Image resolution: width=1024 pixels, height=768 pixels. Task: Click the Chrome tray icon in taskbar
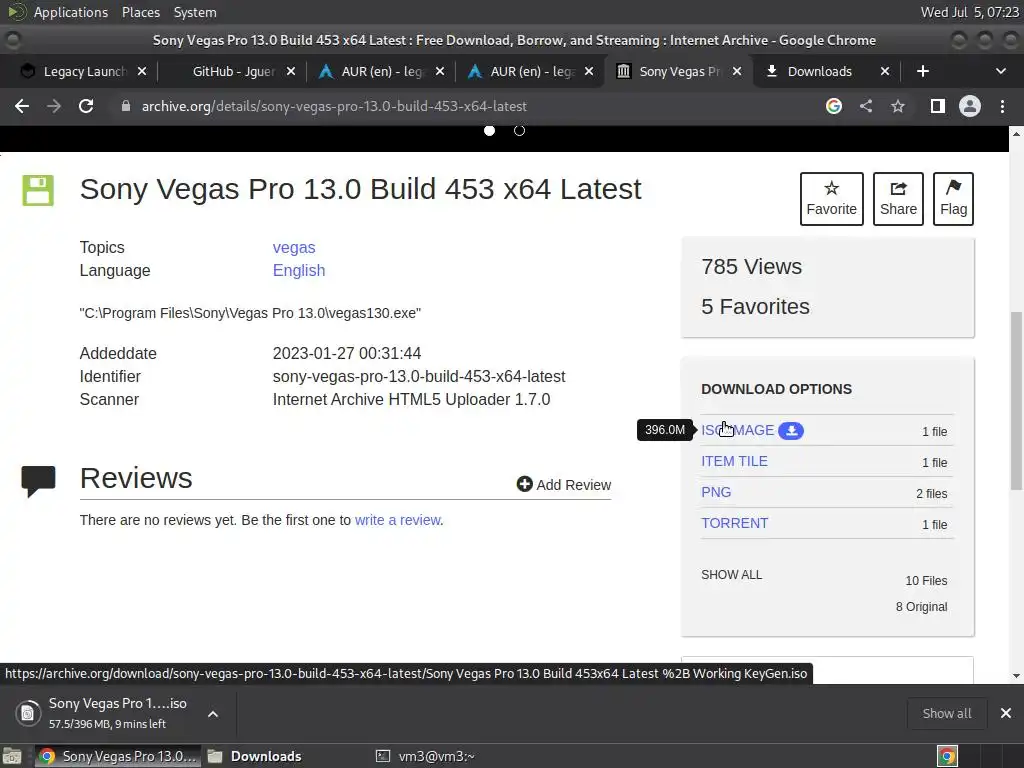click(947, 756)
